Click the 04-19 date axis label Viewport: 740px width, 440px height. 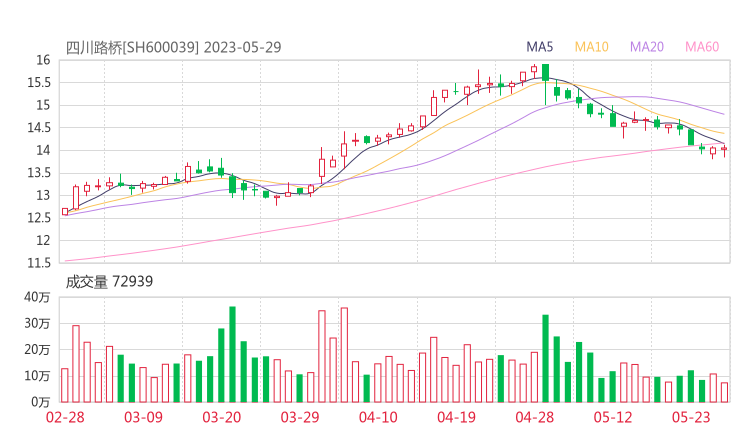(x=456, y=417)
